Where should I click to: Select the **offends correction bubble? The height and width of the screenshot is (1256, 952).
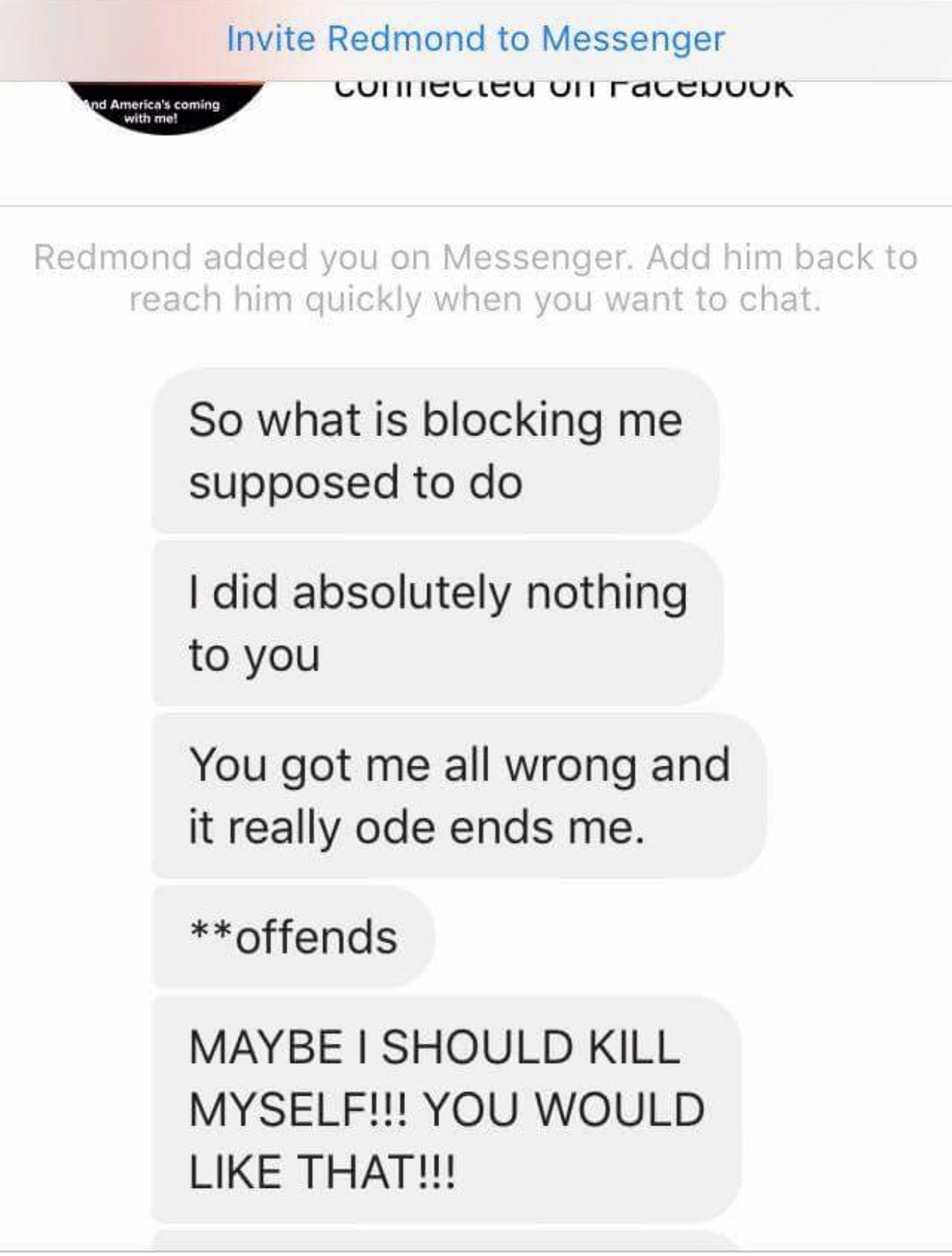(x=294, y=936)
